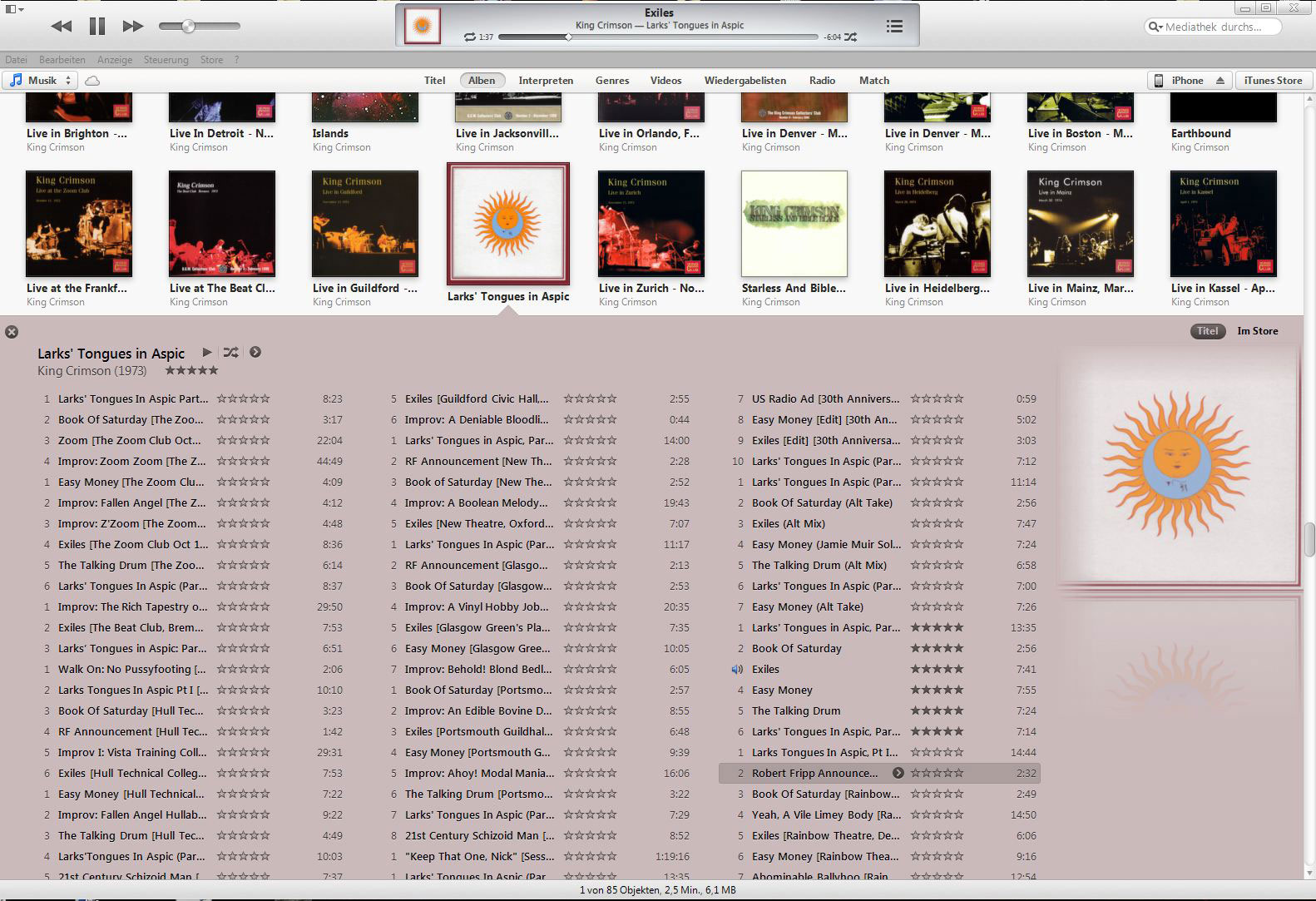This screenshot has height=901, width=1316.
Task: Select the Live in Kassel album cover
Action: [x=1224, y=224]
